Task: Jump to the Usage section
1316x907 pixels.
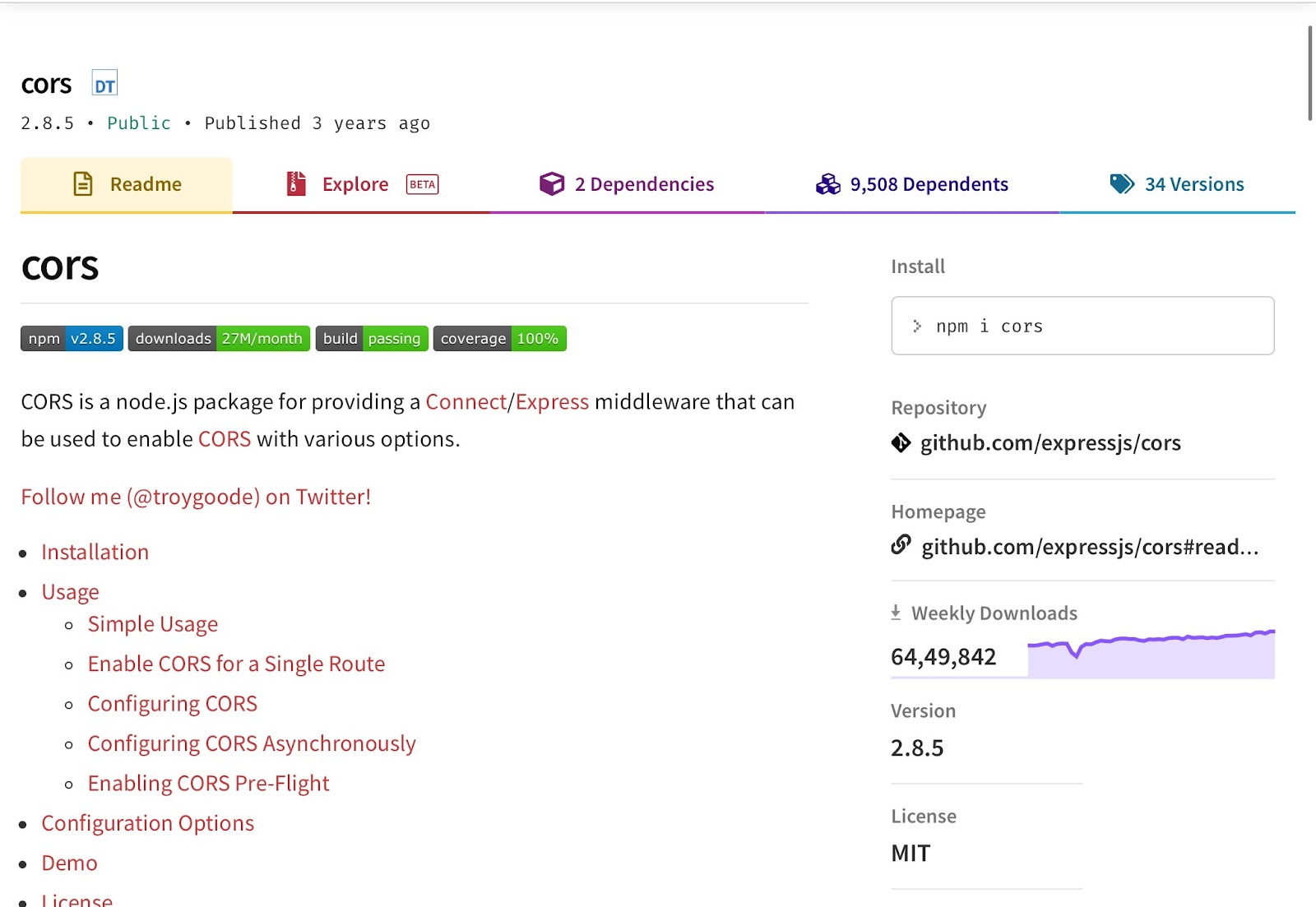Action: click(71, 592)
